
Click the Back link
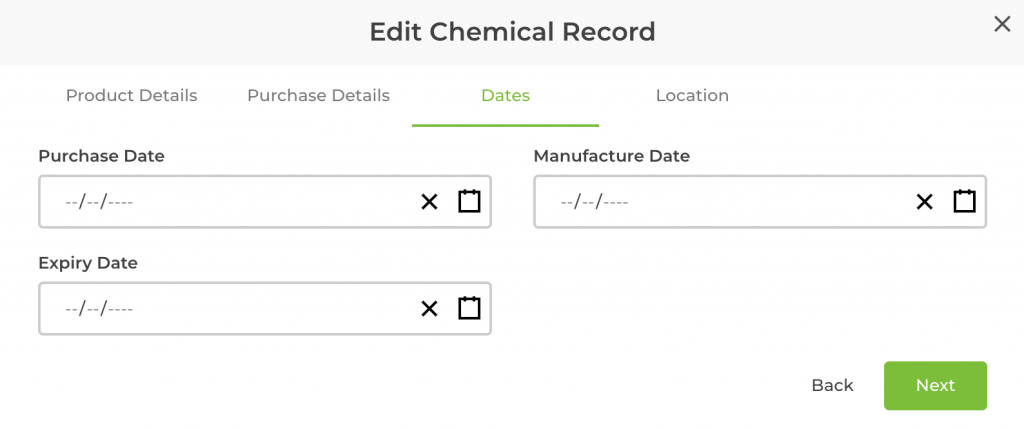coord(832,386)
